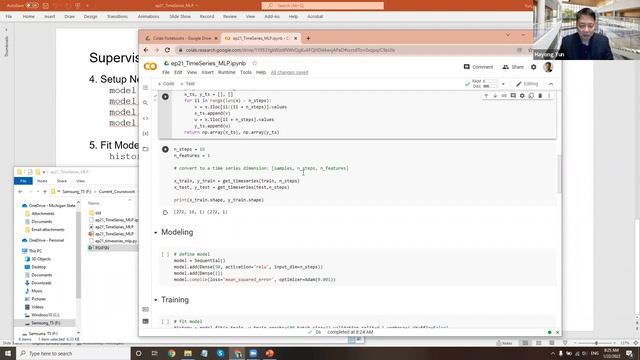Open Explorer address path dropdown before Samsung_T5
The width and height of the screenshot is (640, 360).
click(59, 191)
